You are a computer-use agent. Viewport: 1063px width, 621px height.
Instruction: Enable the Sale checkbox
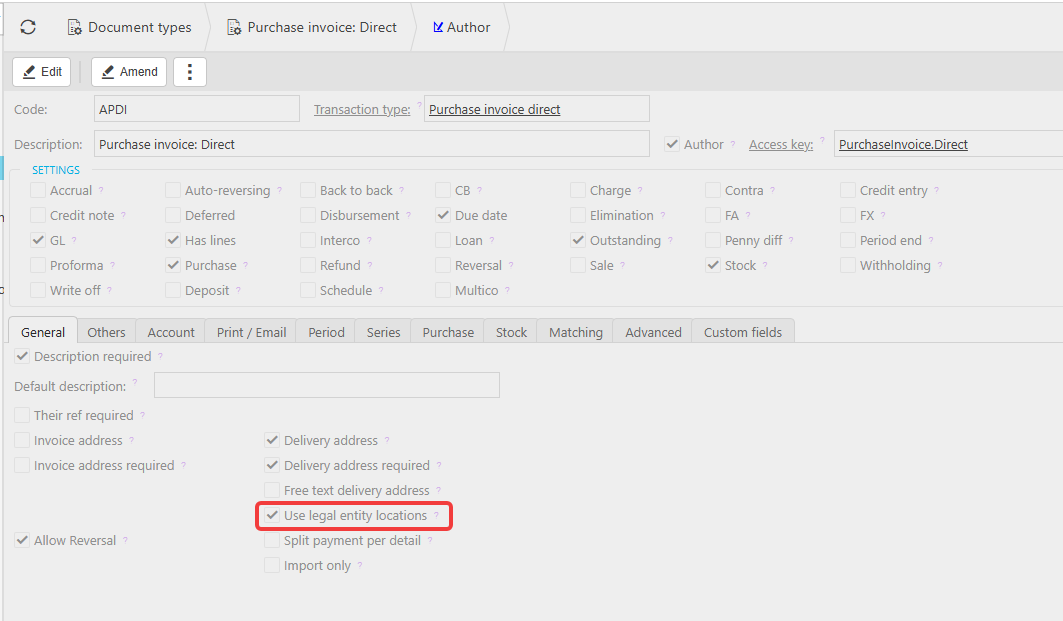(x=578, y=266)
